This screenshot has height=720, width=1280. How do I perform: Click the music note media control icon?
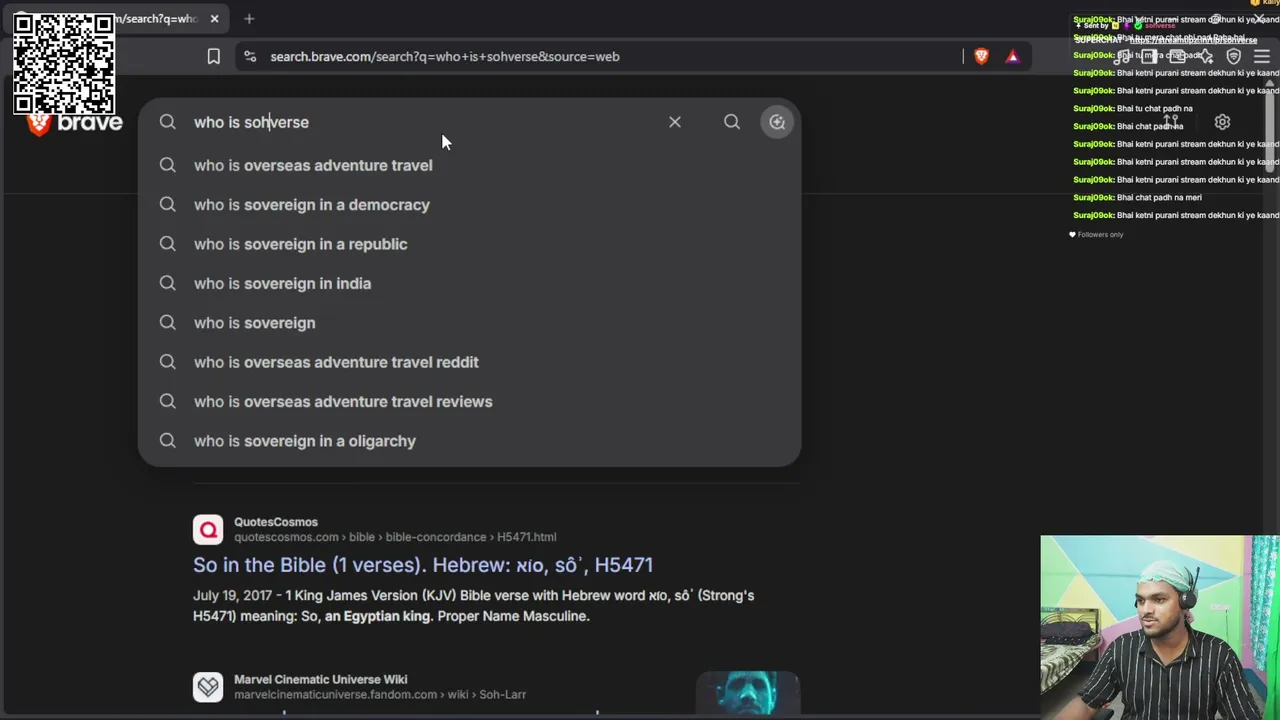[x=1122, y=57]
